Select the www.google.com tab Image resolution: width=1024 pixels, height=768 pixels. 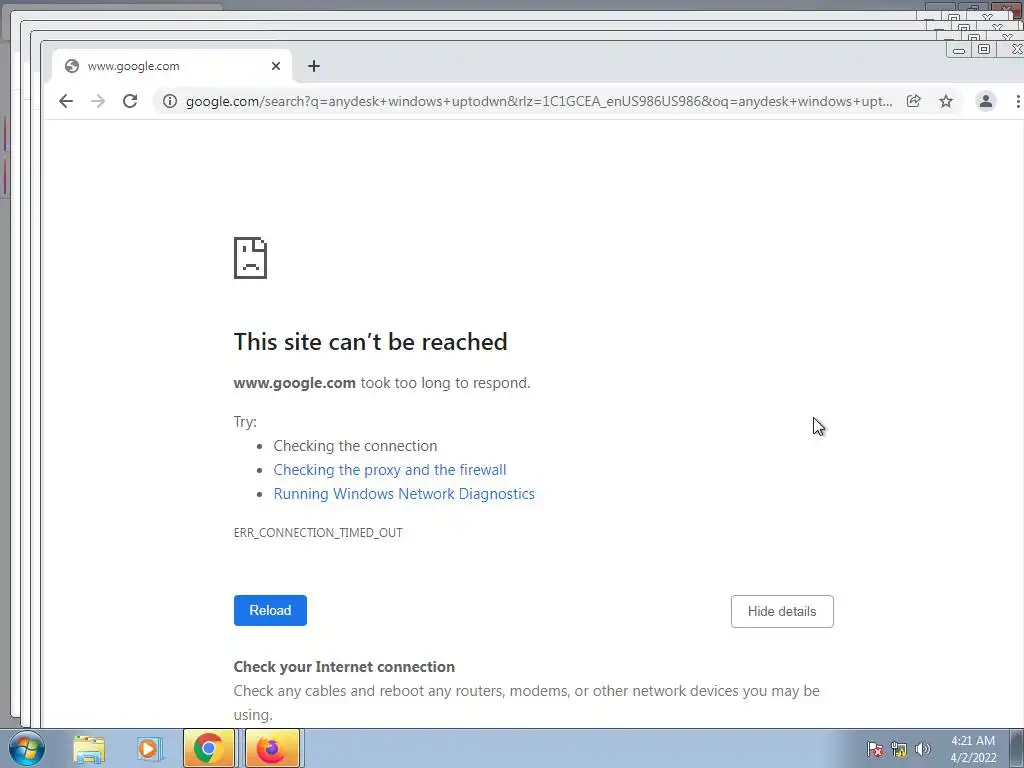[x=172, y=66]
